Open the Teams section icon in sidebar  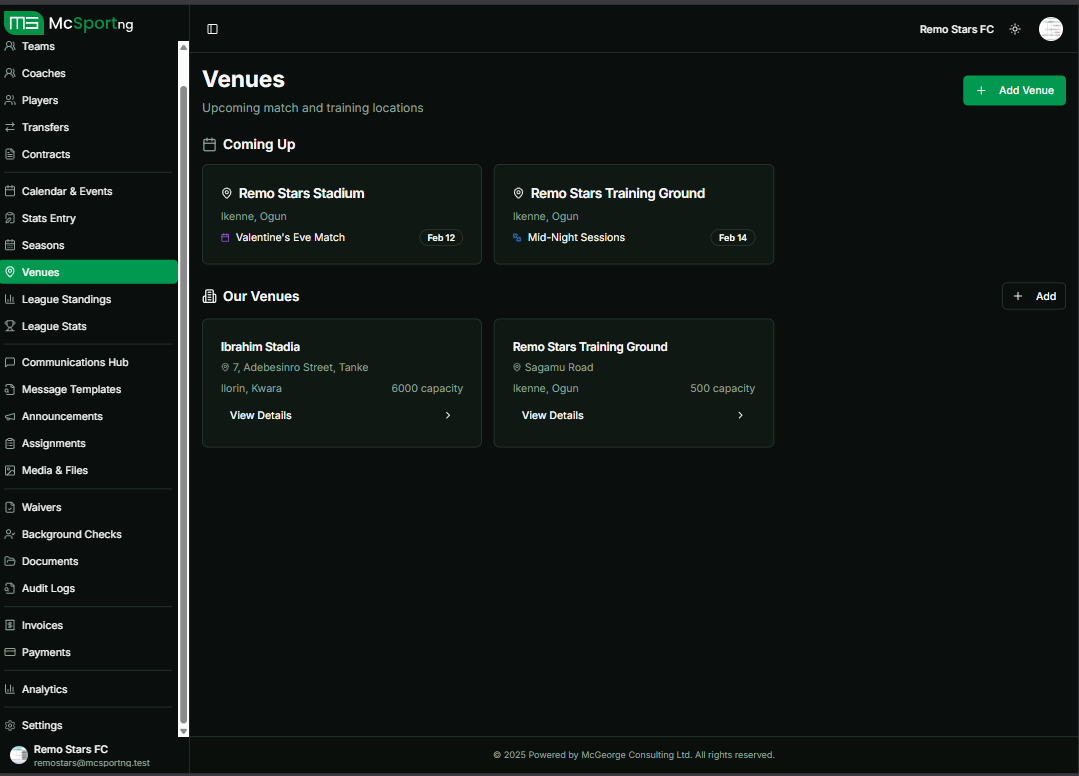[x=10, y=46]
